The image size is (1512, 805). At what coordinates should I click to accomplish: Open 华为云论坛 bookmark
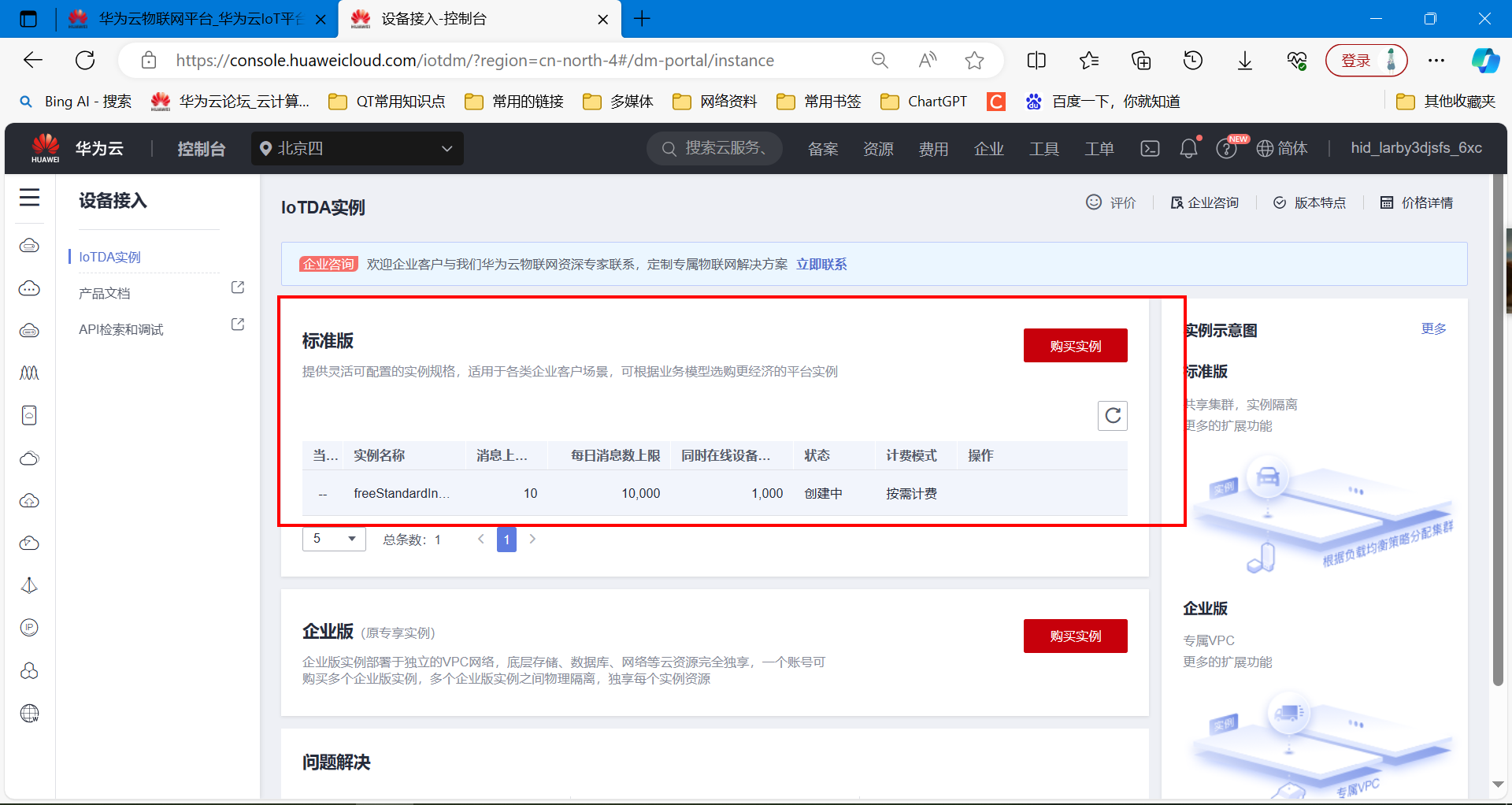point(230,102)
